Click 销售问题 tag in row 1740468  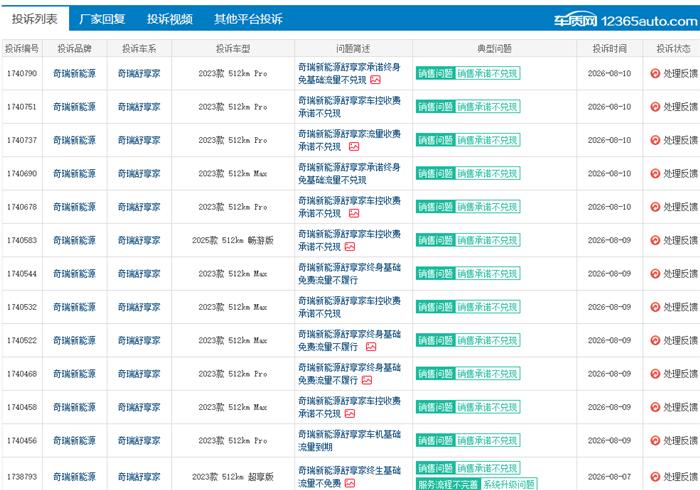pyautogui.click(x=435, y=374)
